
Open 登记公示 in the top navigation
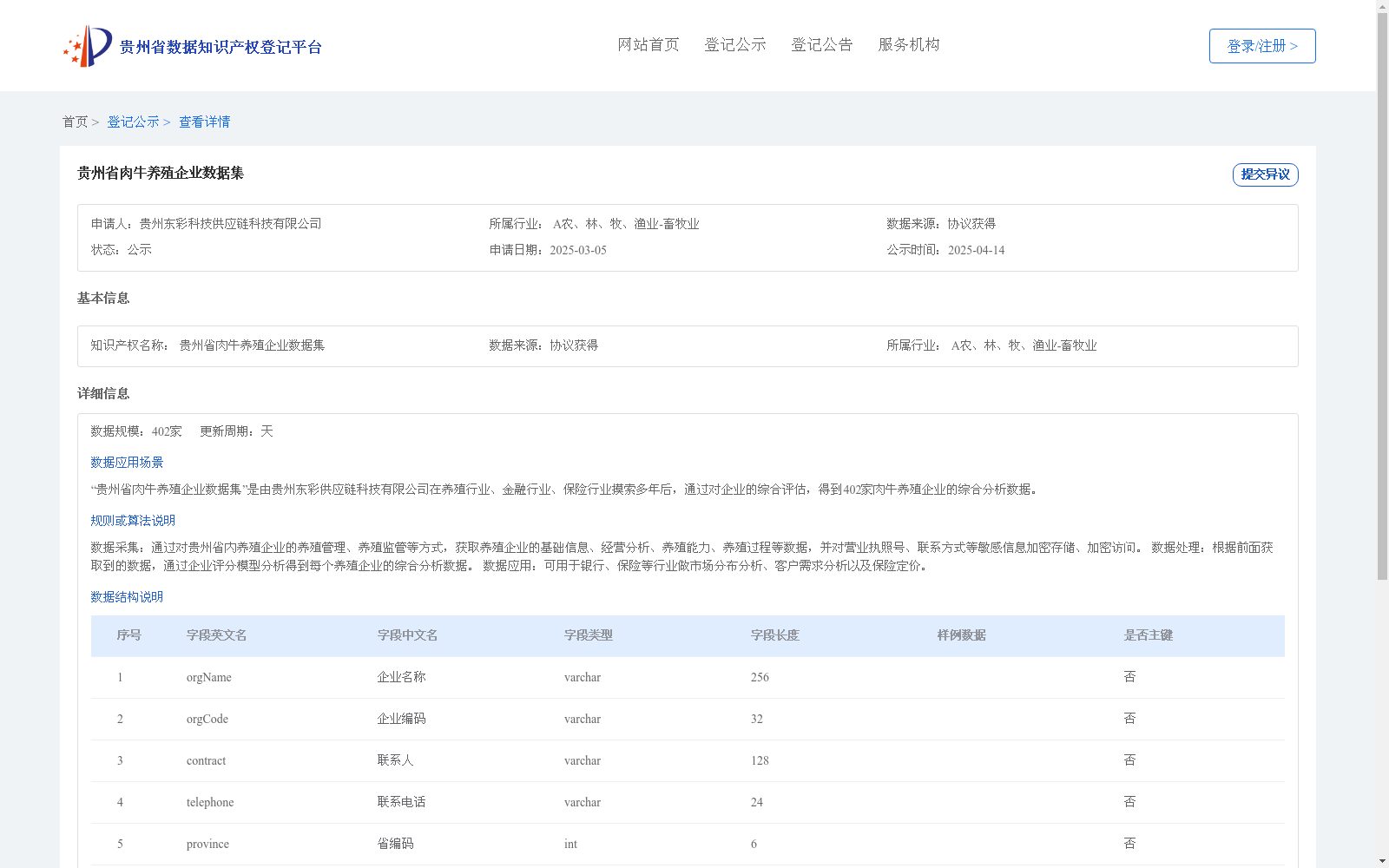(x=735, y=45)
